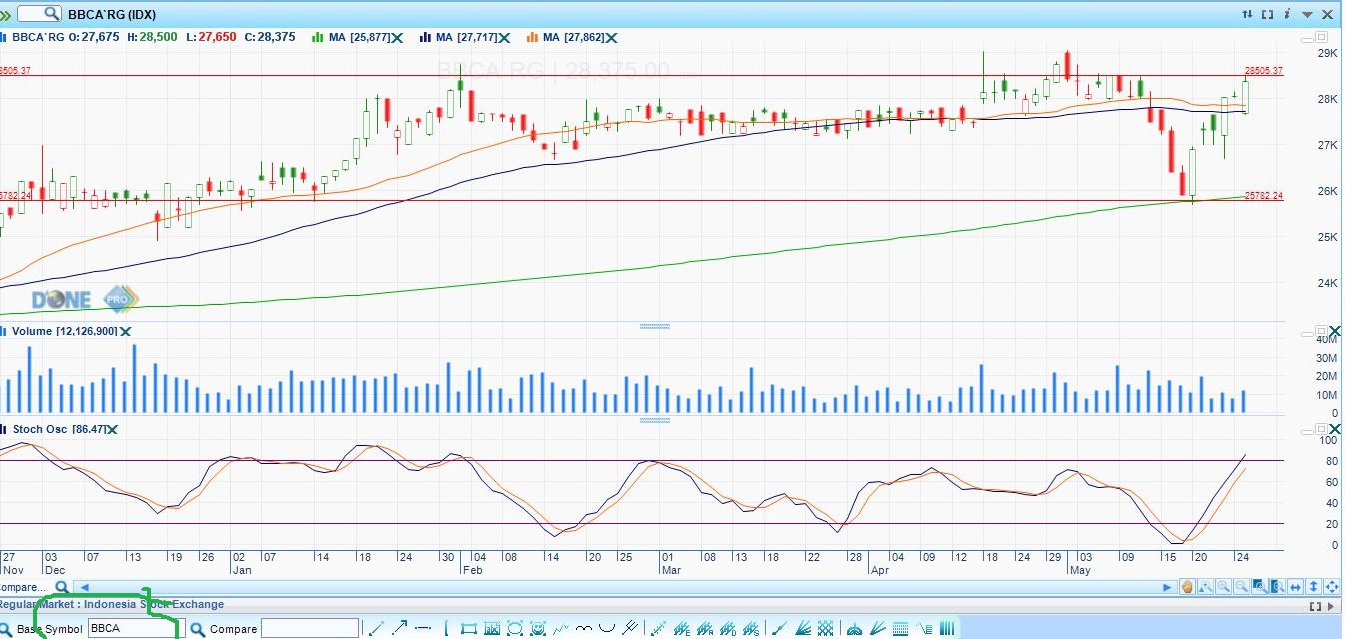
Task: Select the smiley symbol tool
Action: [538, 628]
